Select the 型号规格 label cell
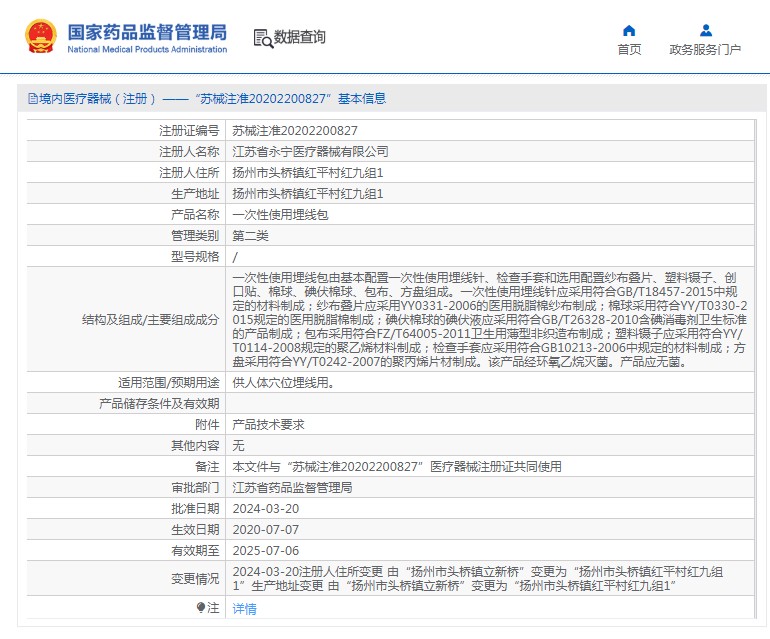The image size is (770, 639). (126, 256)
